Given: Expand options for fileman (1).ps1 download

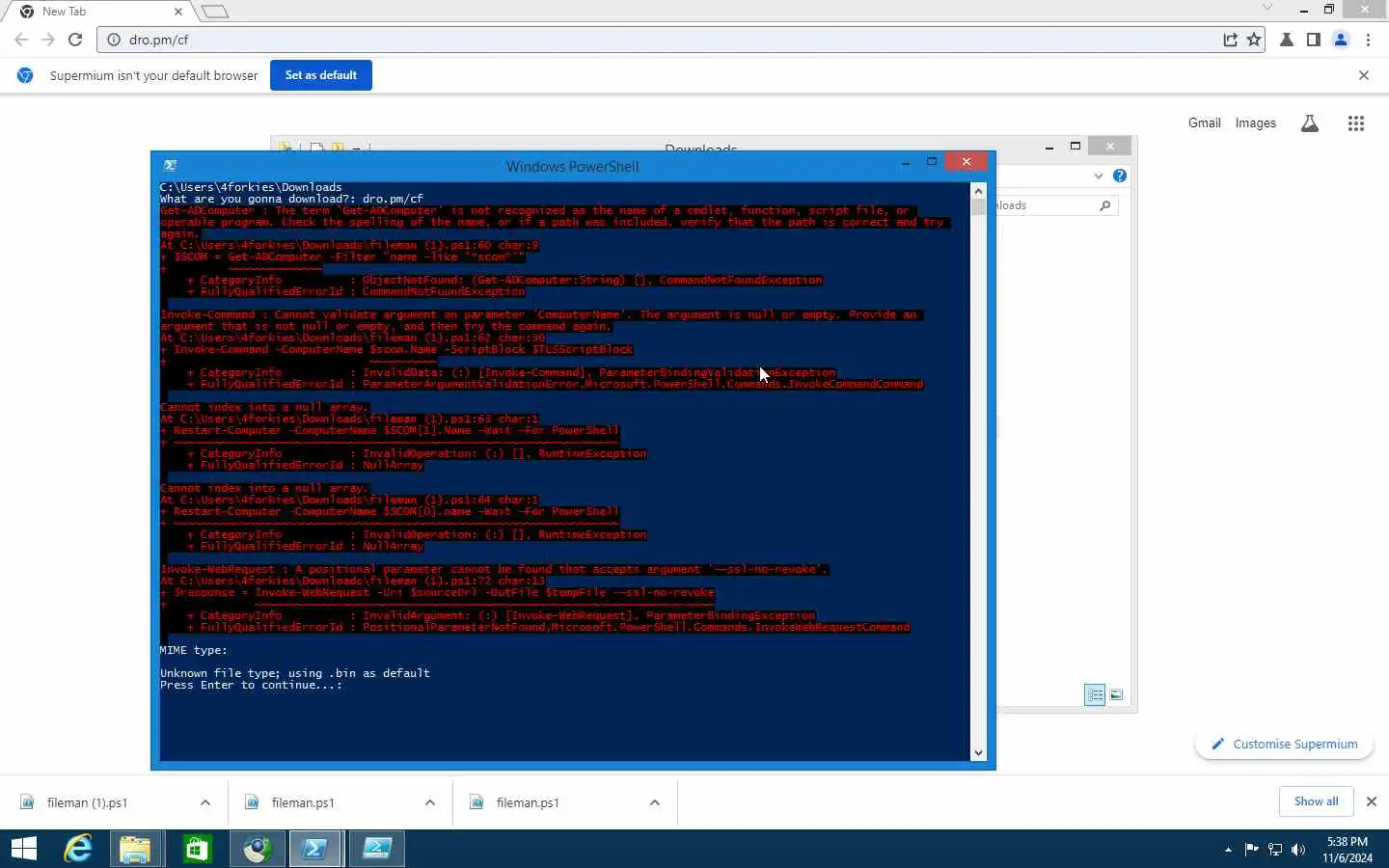Looking at the screenshot, I should pos(205,802).
